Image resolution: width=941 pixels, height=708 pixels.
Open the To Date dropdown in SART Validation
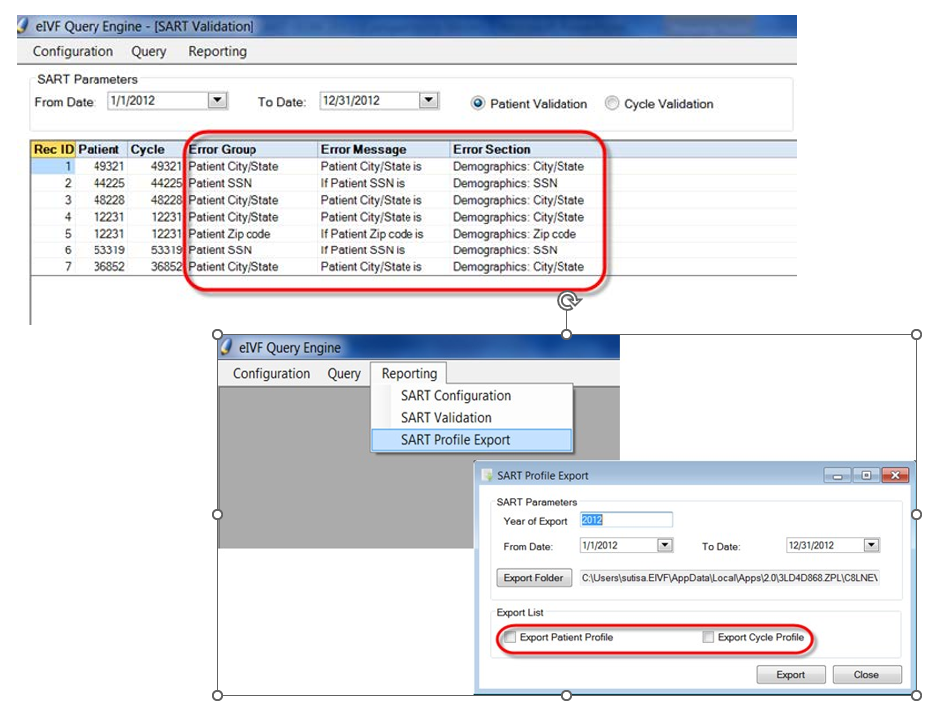tap(428, 100)
